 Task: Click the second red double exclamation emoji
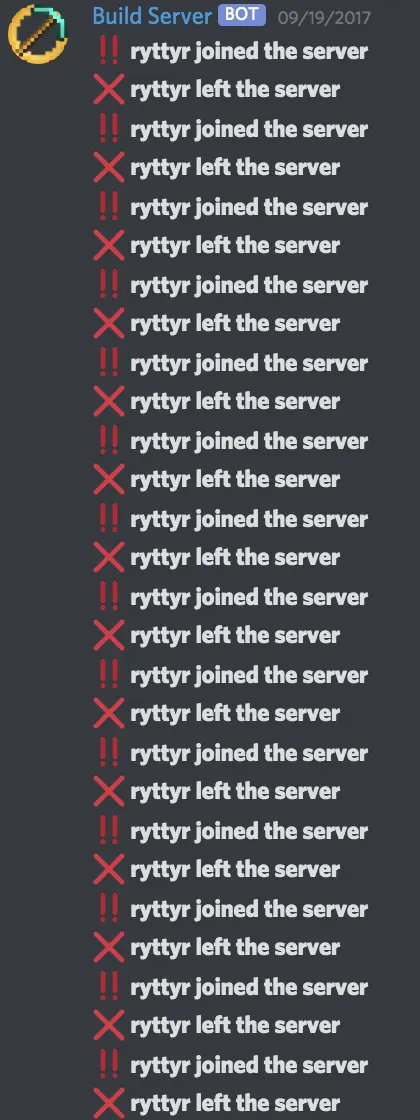[x=109, y=129]
